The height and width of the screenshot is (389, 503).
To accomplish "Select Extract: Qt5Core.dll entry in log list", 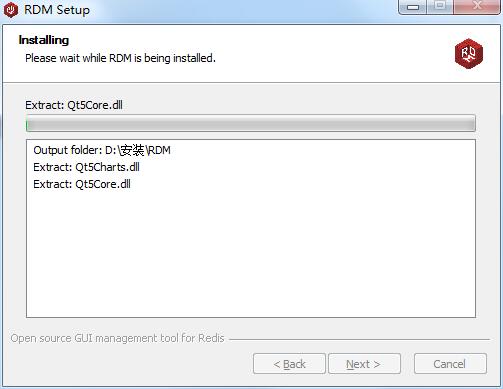I will 82,184.
